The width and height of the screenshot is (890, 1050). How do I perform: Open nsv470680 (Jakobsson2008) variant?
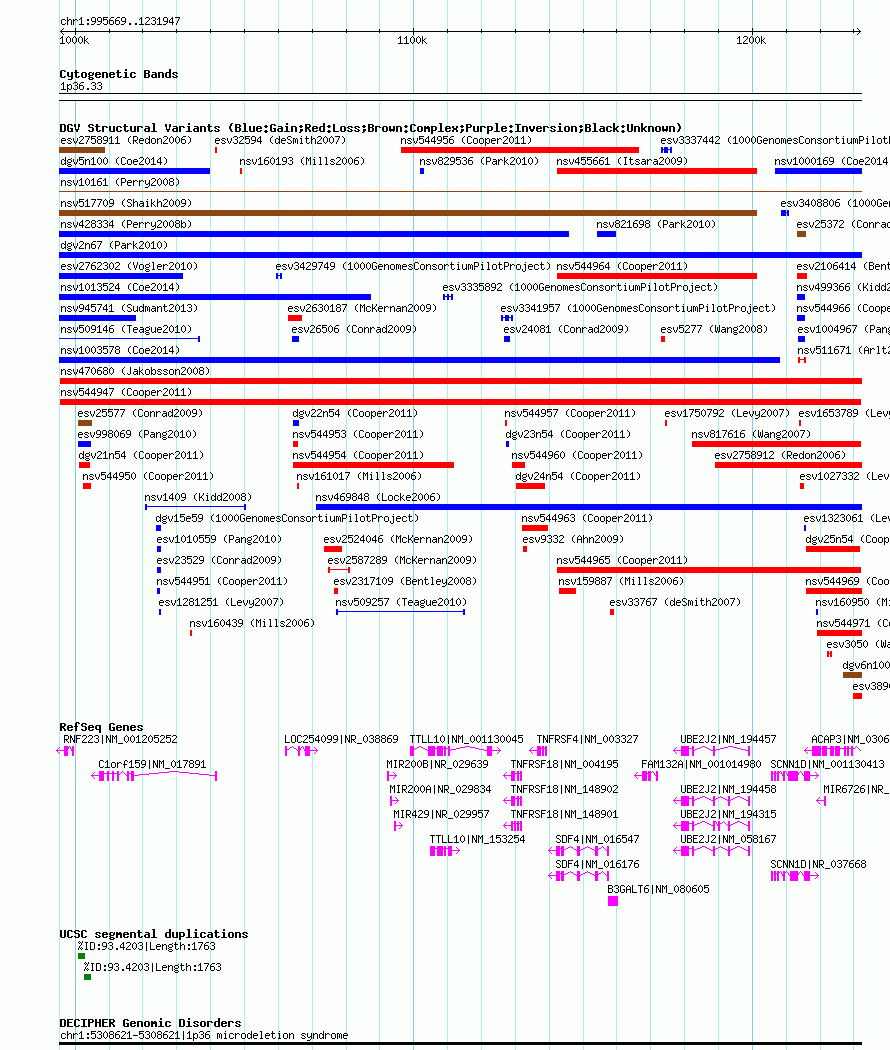click(135, 371)
